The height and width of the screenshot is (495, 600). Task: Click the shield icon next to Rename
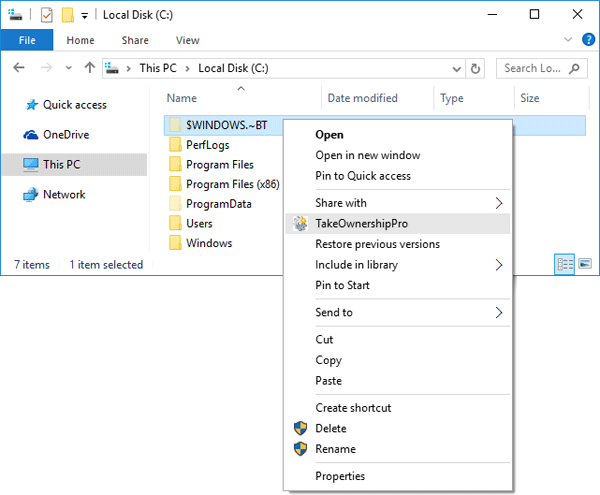coord(299,449)
